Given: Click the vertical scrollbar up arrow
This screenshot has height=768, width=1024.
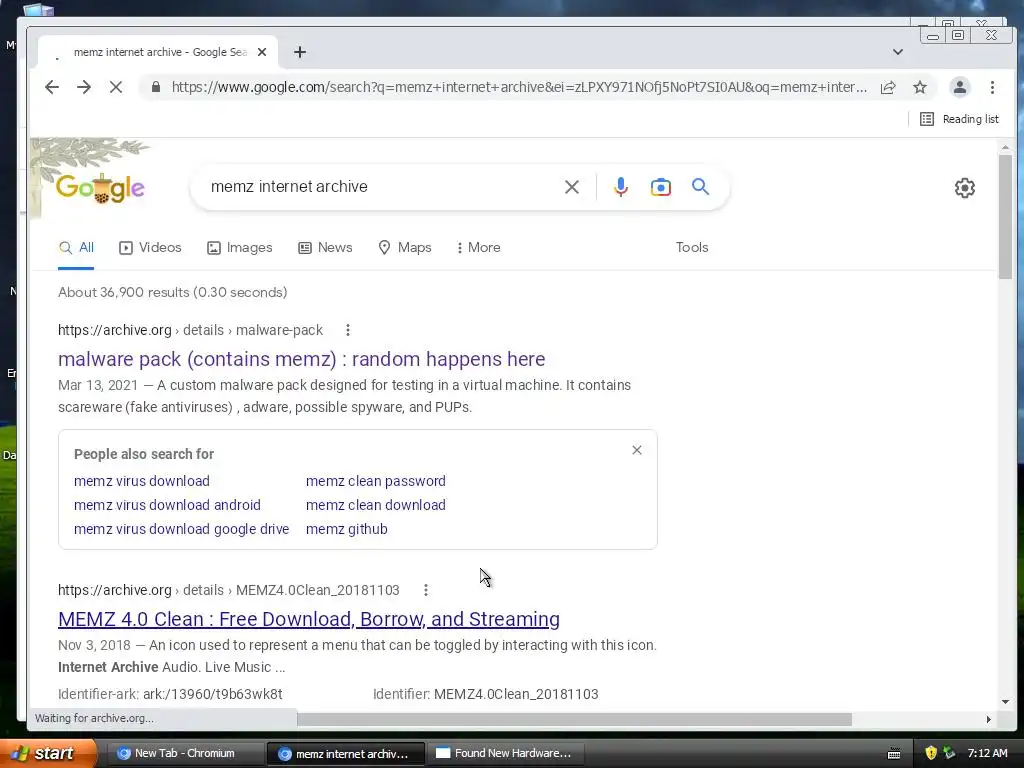Looking at the screenshot, I should coord(1005,148).
